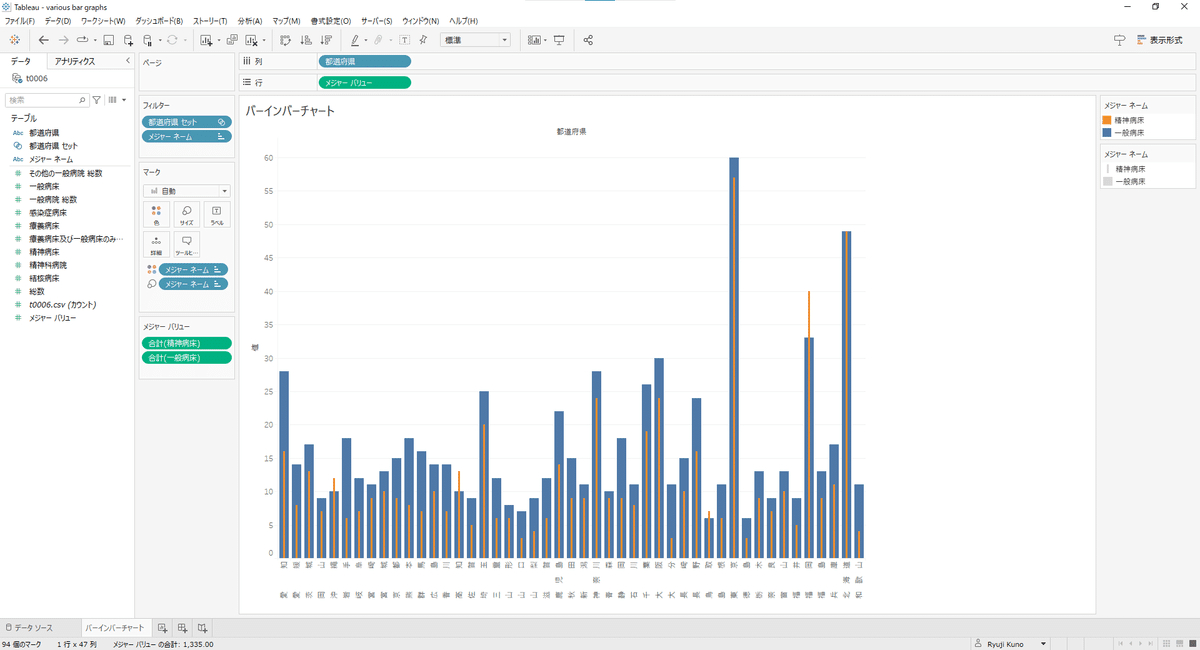1200x650 pixels.
Task: Collapse the data pane with the chevron
Action: click(x=127, y=61)
